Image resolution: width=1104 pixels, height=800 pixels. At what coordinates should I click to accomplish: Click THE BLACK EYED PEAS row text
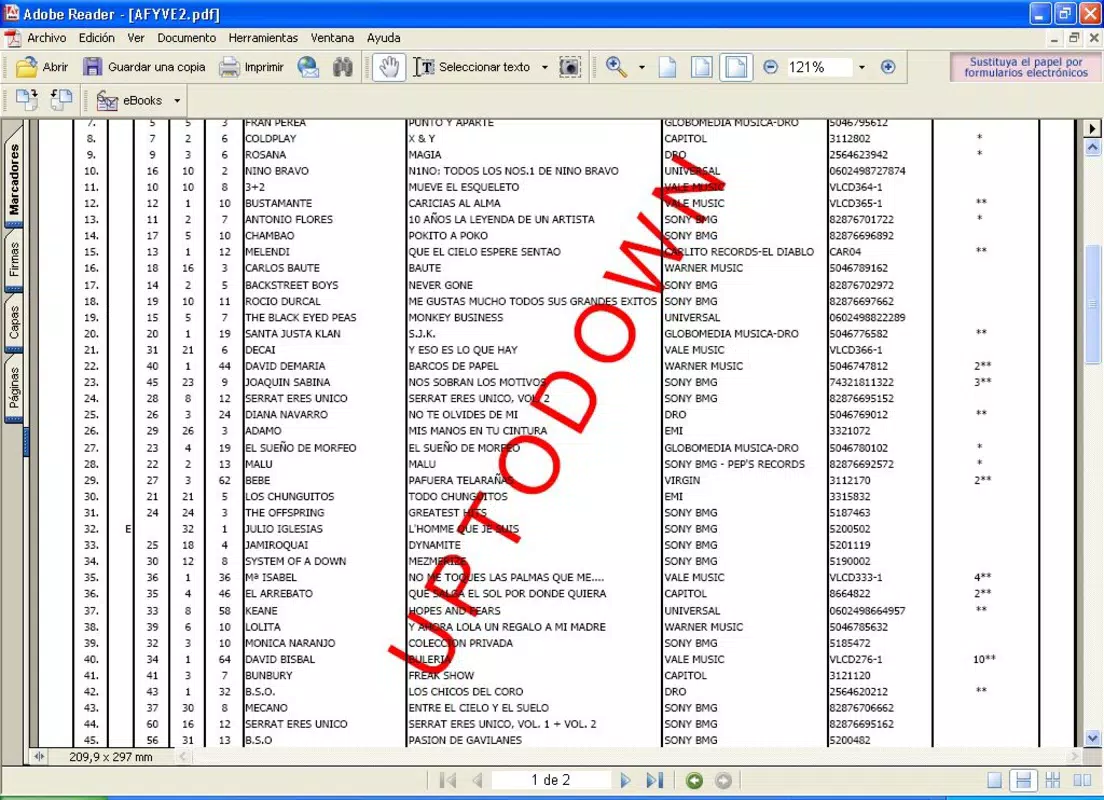[x=301, y=318]
